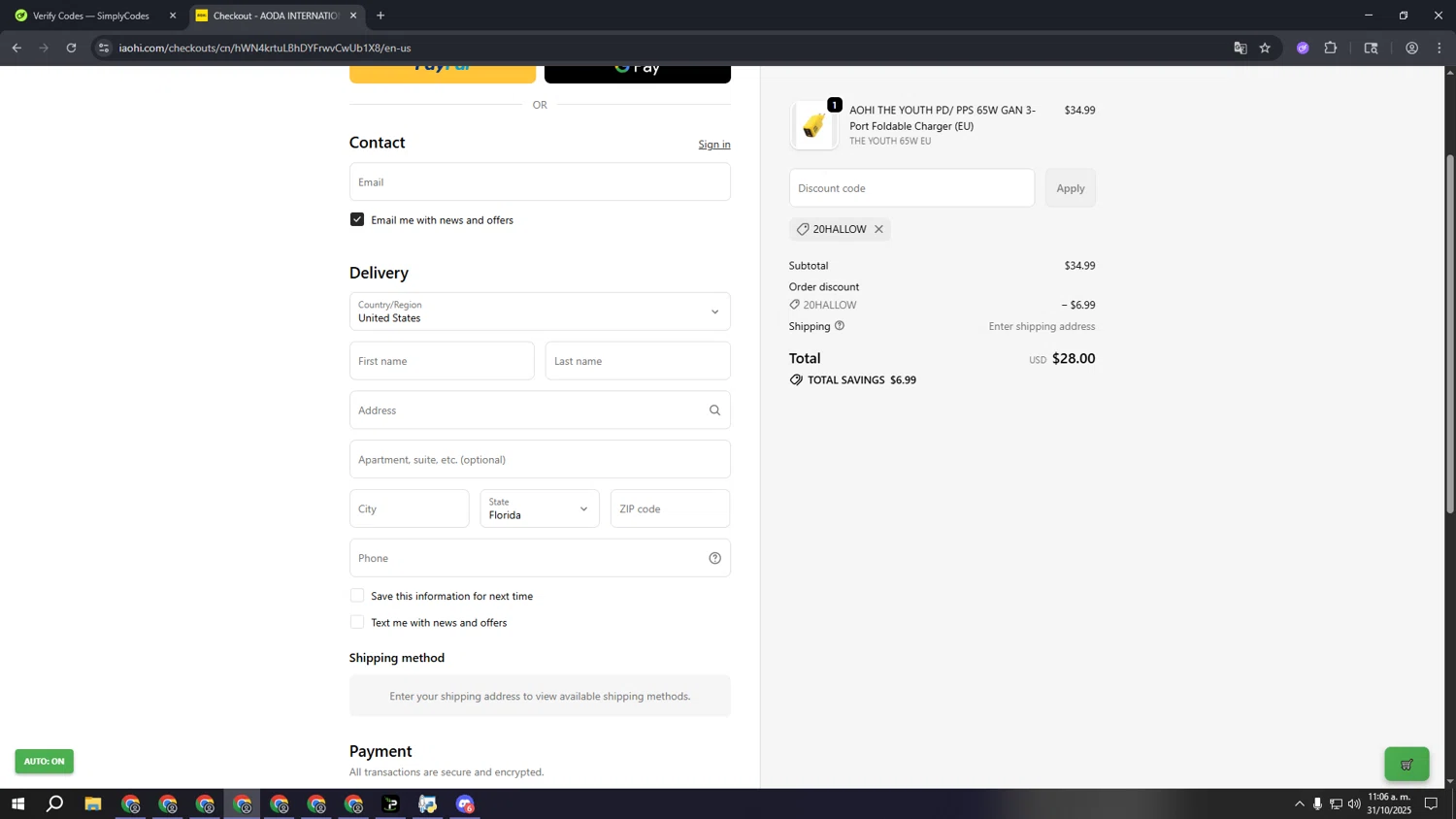Open a new browser tab
The width and height of the screenshot is (1456, 819).
381,16
